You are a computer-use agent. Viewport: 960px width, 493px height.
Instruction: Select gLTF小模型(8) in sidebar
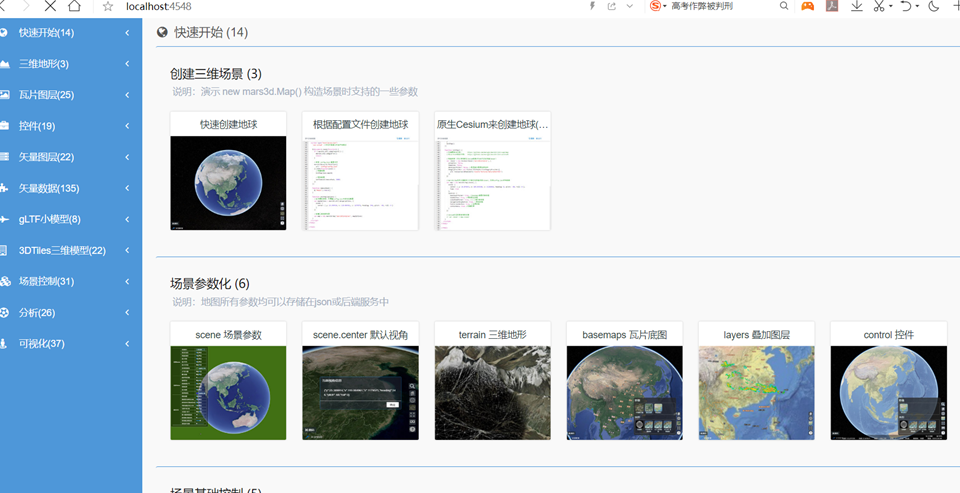point(71,219)
